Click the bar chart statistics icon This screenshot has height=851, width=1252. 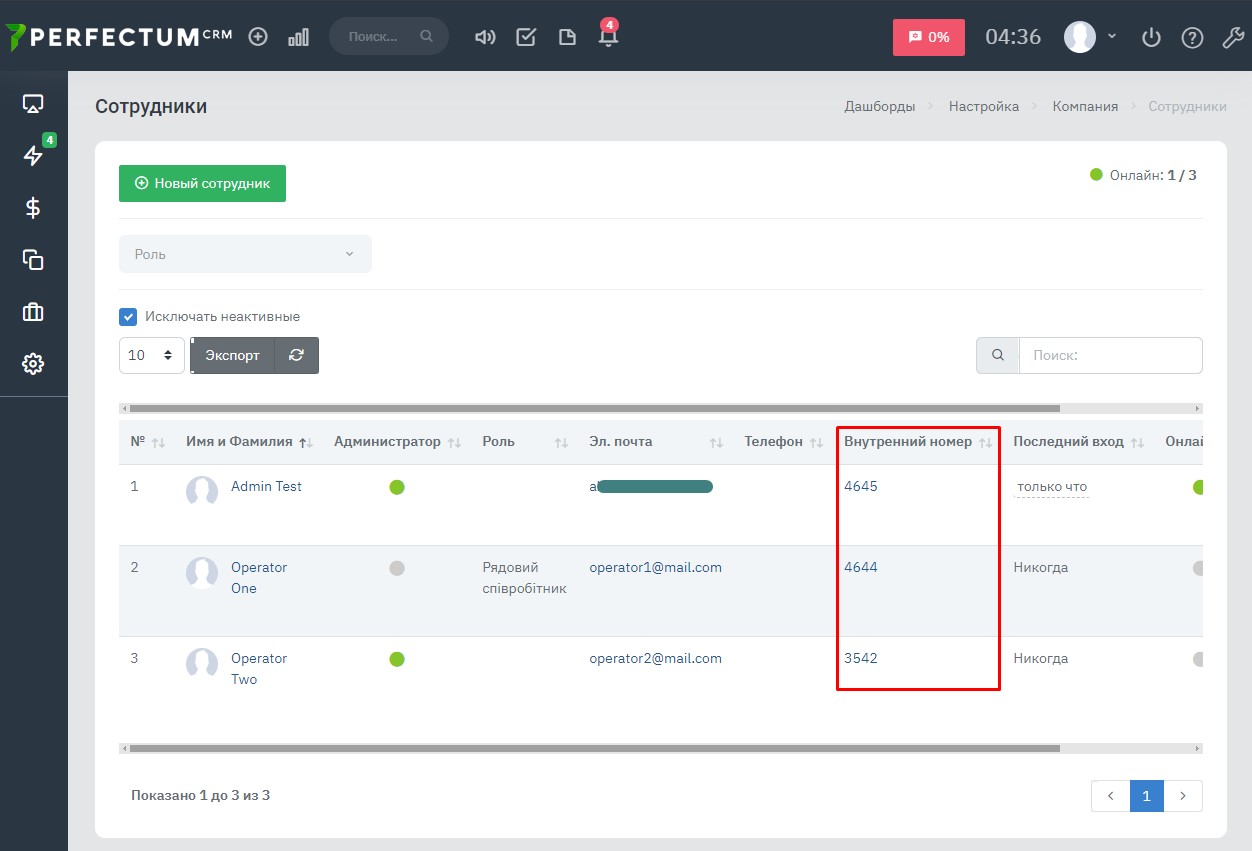(x=298, y=38)
